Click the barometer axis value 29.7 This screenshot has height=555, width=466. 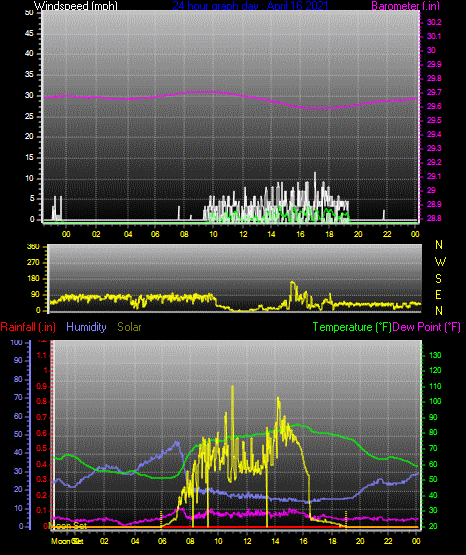coord(434,92)
